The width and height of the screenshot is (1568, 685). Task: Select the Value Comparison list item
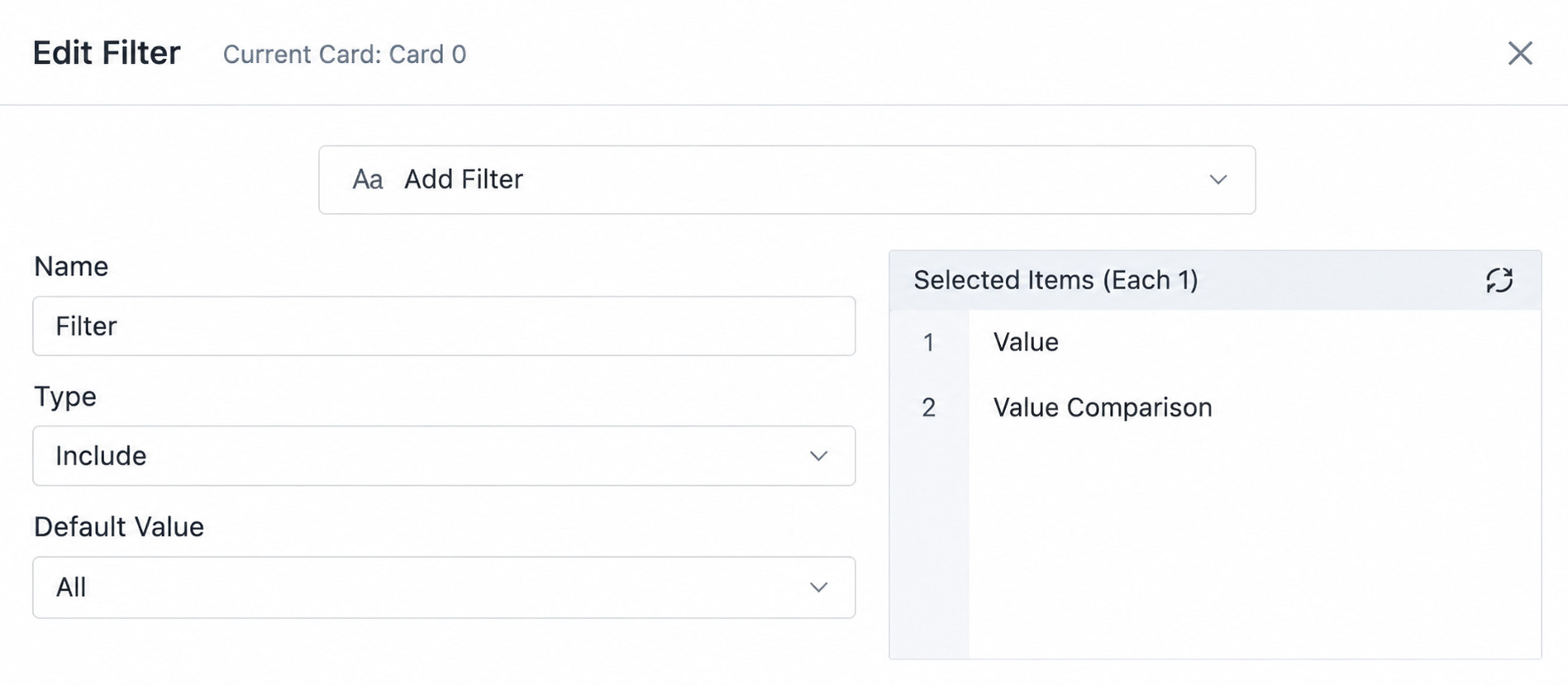1103,407
